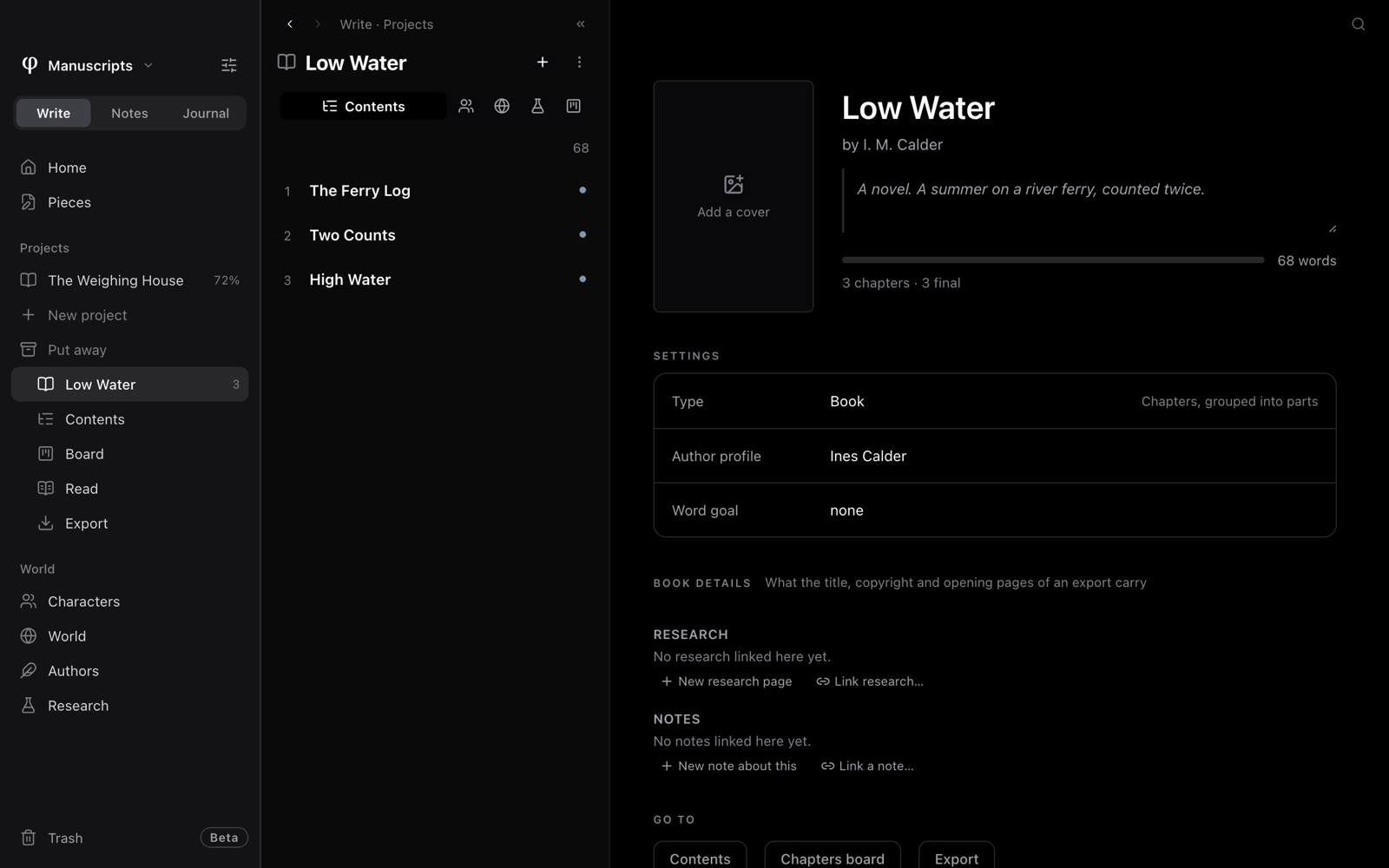Open Read view in the sidebar
Image resolution: width=1389 pixels, height=868 pixels.
pyautogui.click(x=130, y=489)
